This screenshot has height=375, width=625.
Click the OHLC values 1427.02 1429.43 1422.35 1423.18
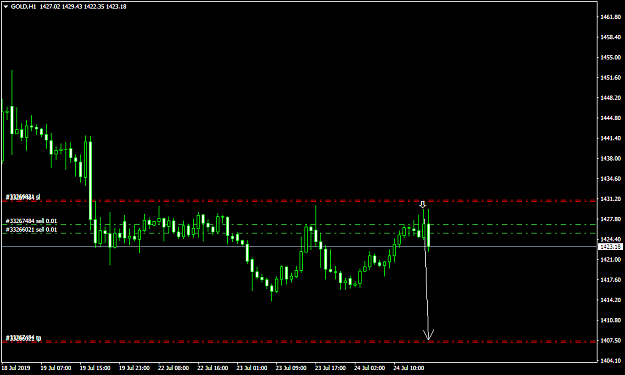(83, 7)
